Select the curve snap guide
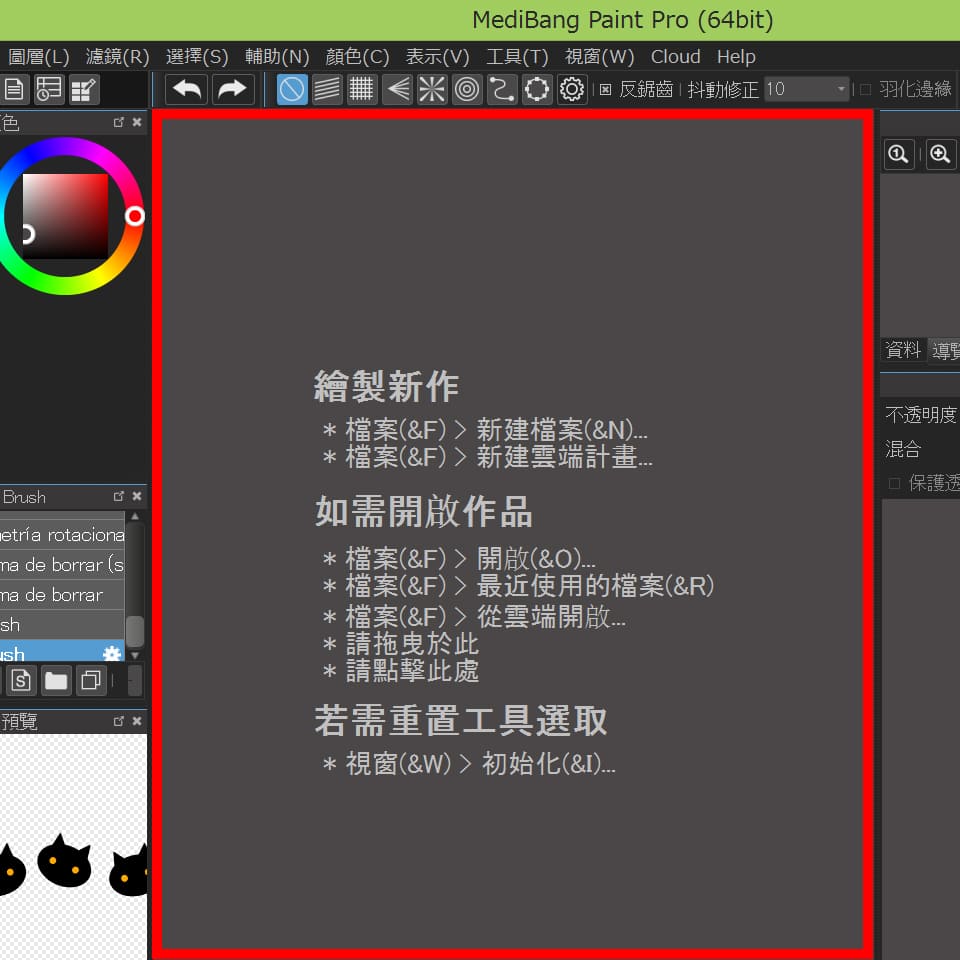Screen dimensions: 960x960 point(502,89)
